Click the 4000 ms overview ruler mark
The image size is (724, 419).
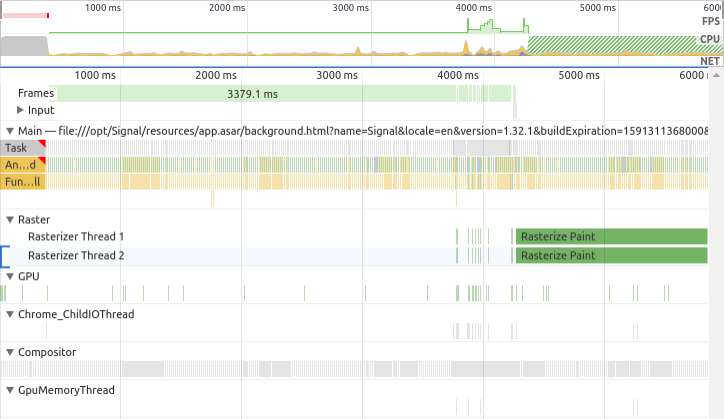474,8
